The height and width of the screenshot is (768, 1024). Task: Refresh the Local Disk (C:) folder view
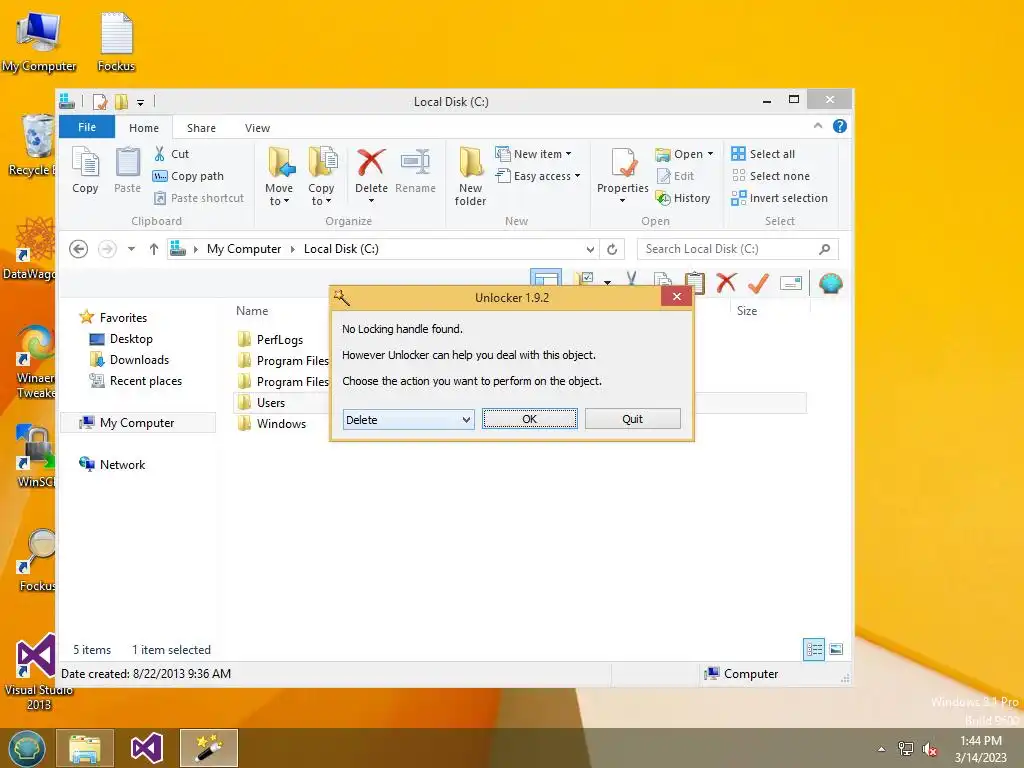coord(612,249)
